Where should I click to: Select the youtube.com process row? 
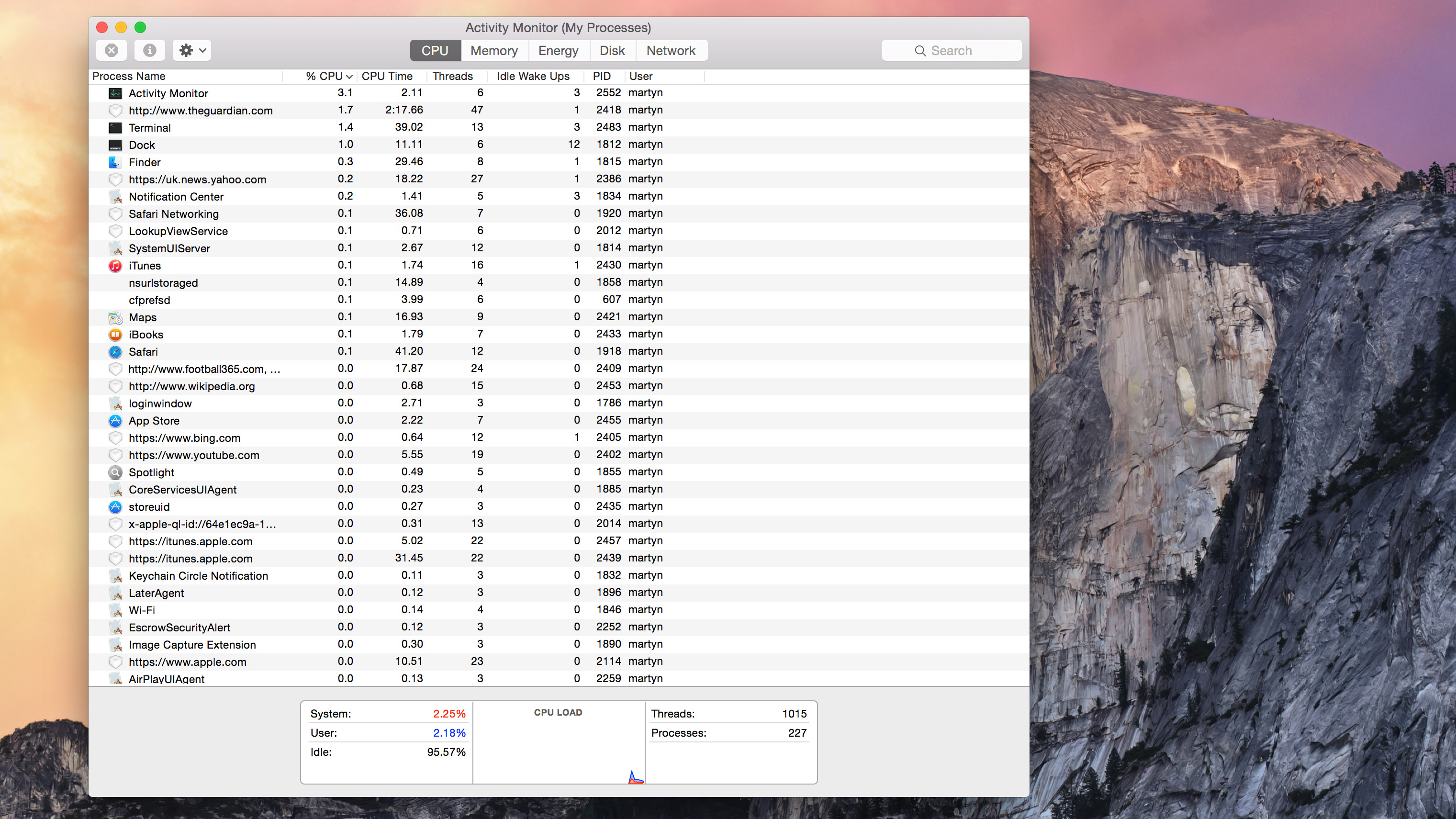point(559,455)
